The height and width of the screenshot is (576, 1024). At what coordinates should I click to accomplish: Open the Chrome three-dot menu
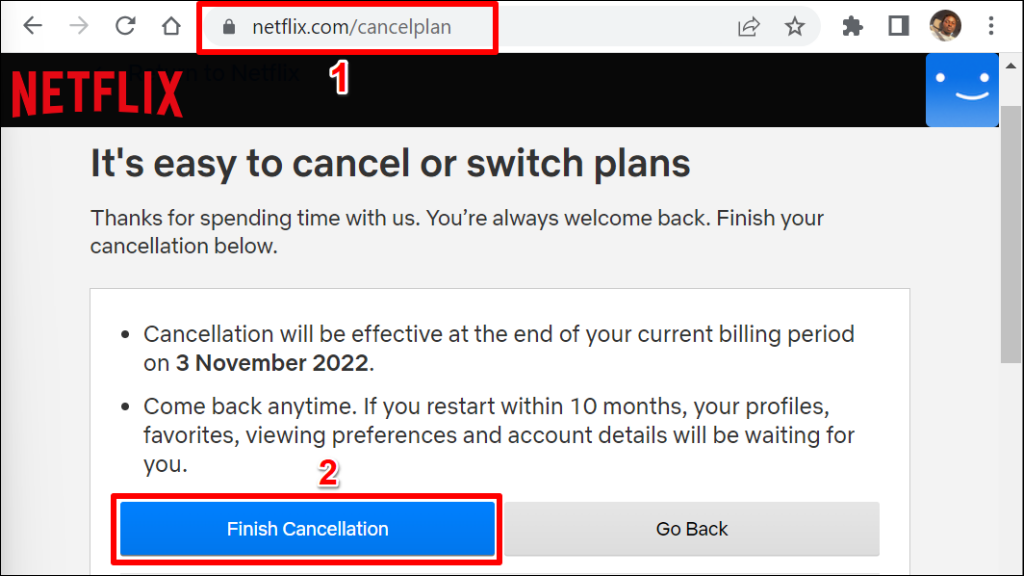(991, 27)
